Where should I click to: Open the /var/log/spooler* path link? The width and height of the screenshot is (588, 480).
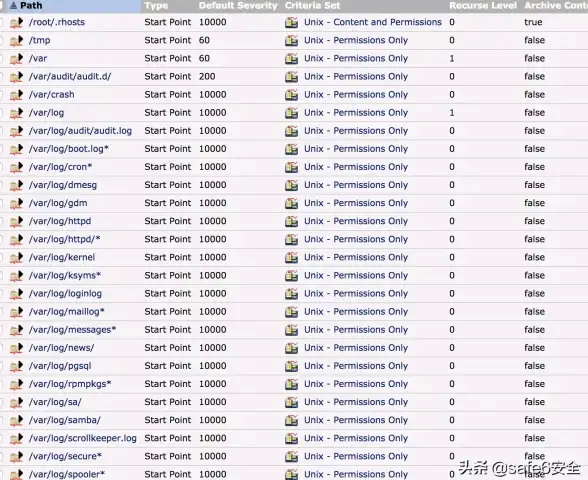67,474
